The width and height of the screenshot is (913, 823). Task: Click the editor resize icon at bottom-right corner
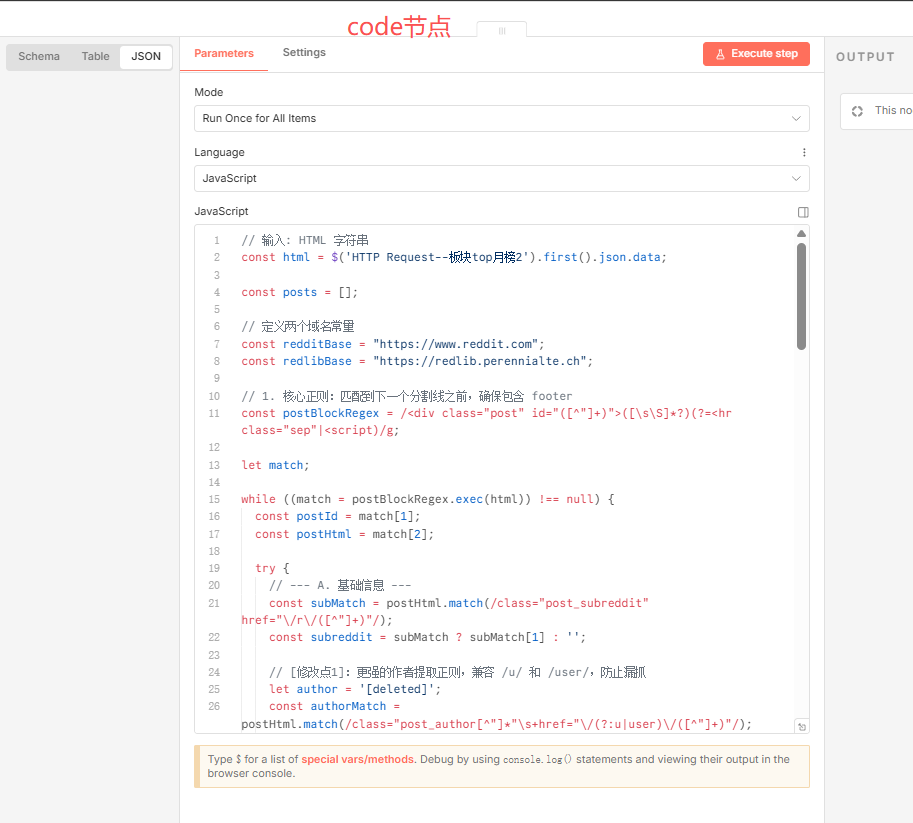coord(801,727)
